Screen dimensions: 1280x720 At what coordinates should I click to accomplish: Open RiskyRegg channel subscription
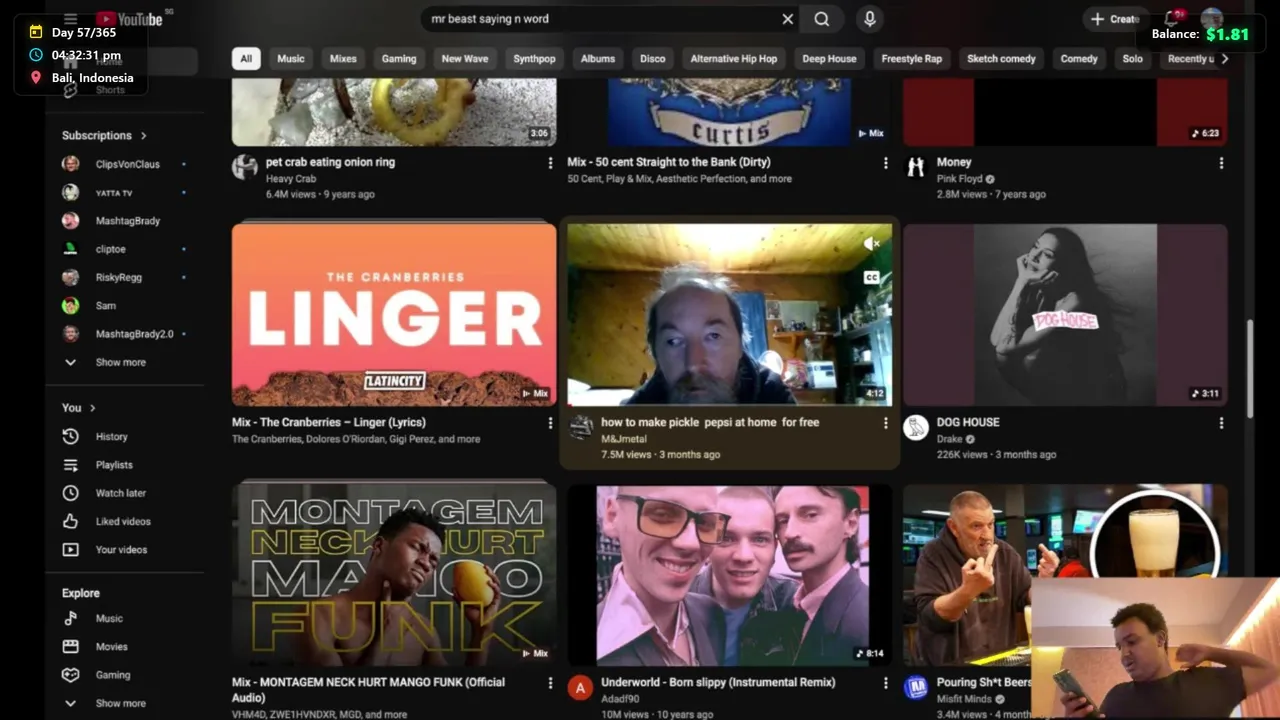tap(125, 277)
